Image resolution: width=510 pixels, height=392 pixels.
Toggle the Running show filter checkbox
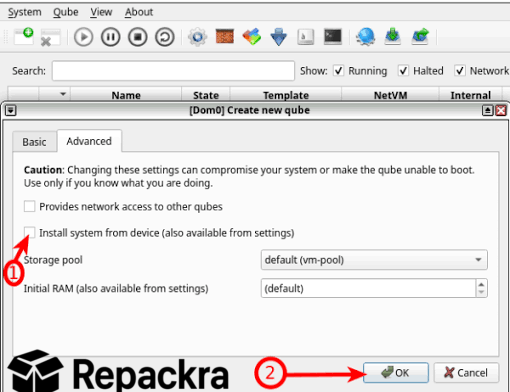pos(339,71)
